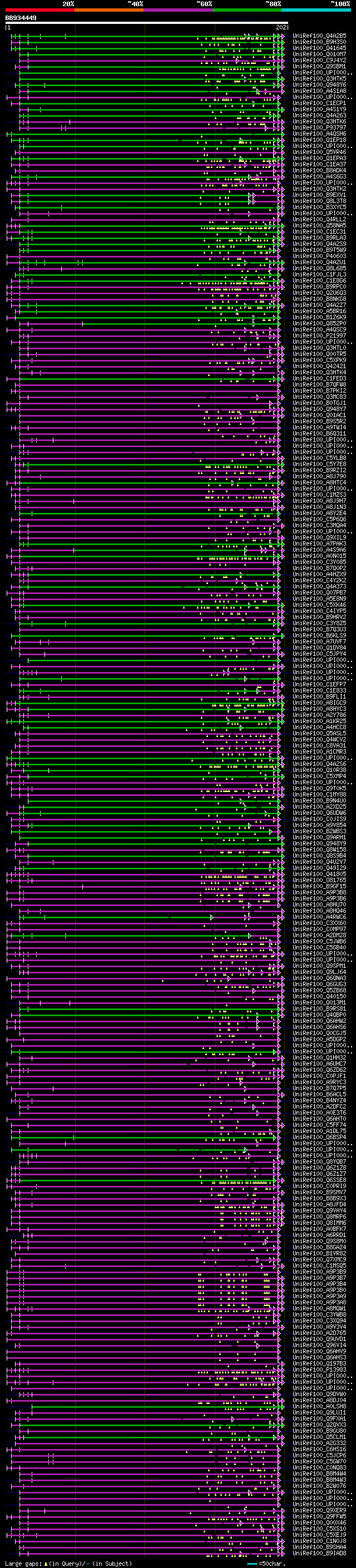Select the UniRef100_Q4U2V7 label

pyautogui.click(x=319, y=861)
